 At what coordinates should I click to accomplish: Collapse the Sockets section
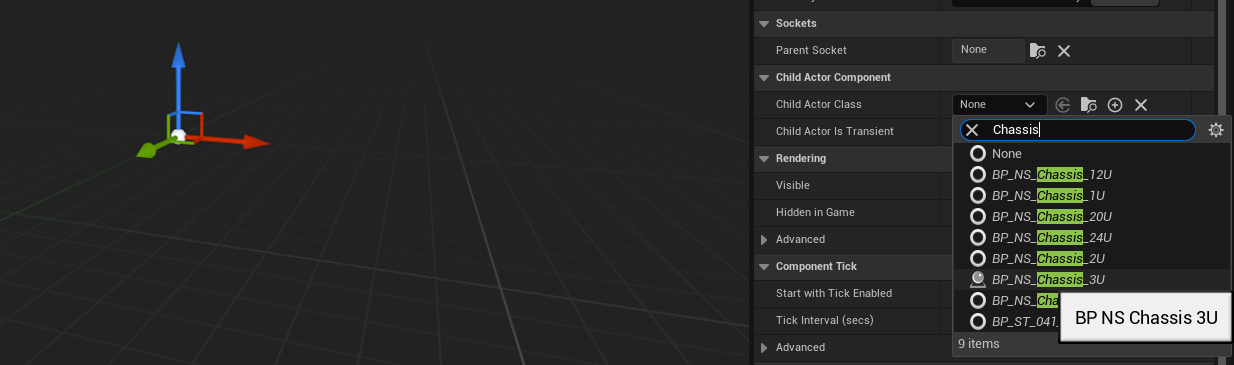coord(764,23)
